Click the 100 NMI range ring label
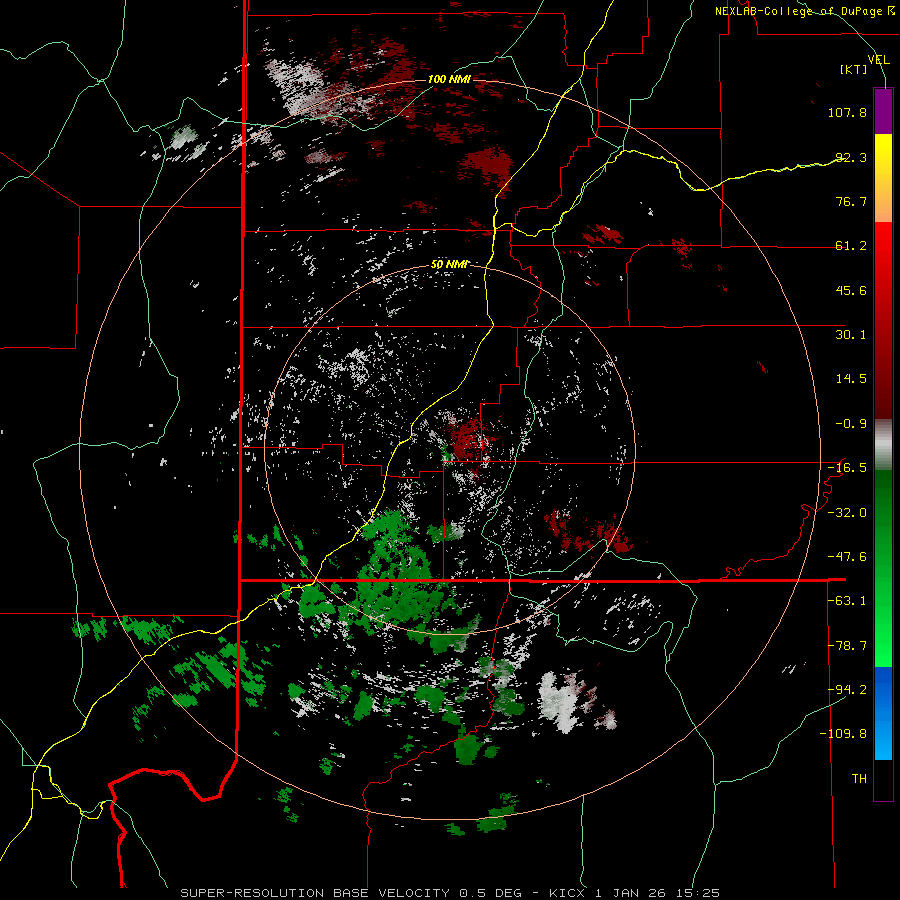The image size is (900, 900). click(449, 79)
